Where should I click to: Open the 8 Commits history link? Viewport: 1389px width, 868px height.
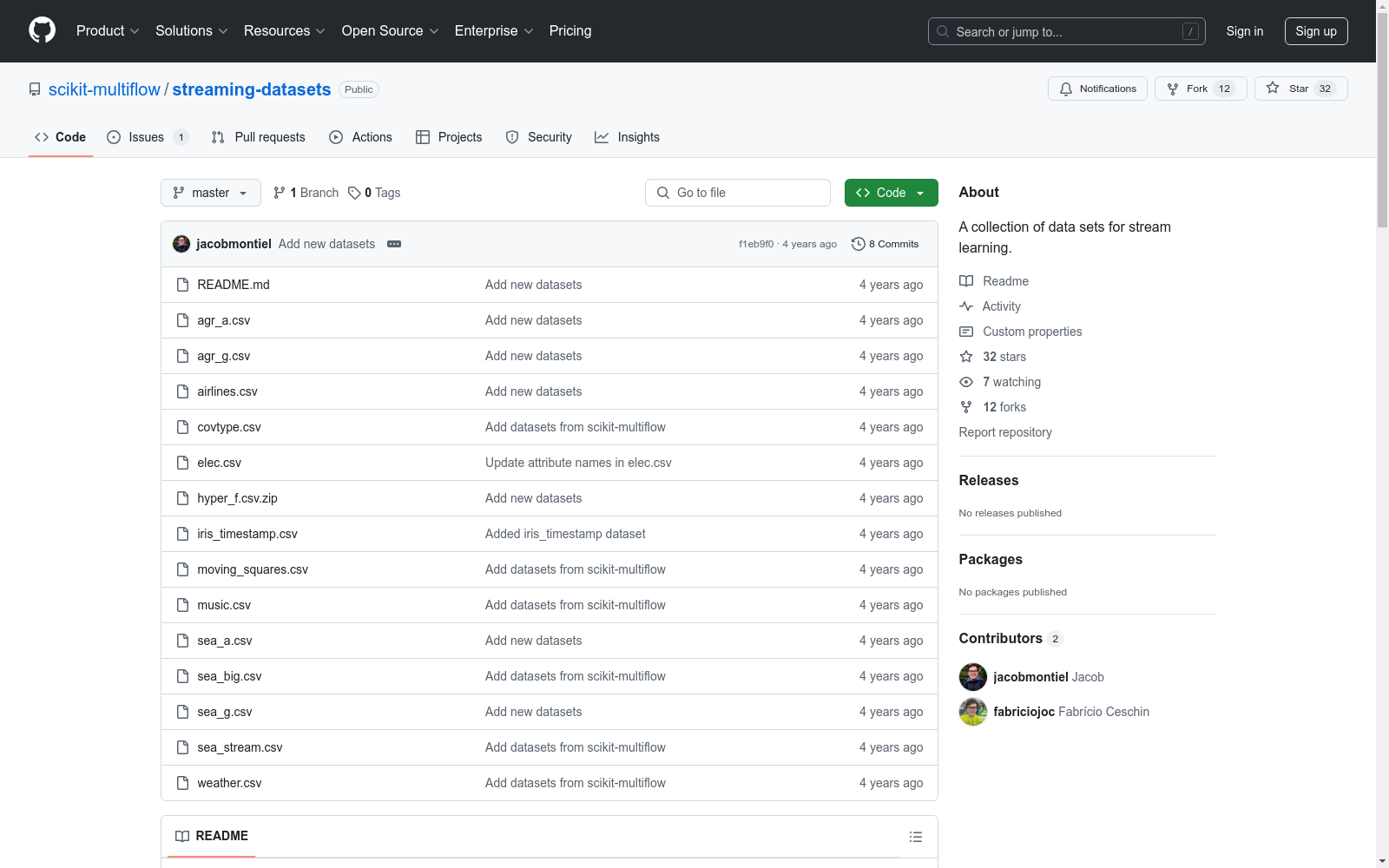tap(885, 244)
